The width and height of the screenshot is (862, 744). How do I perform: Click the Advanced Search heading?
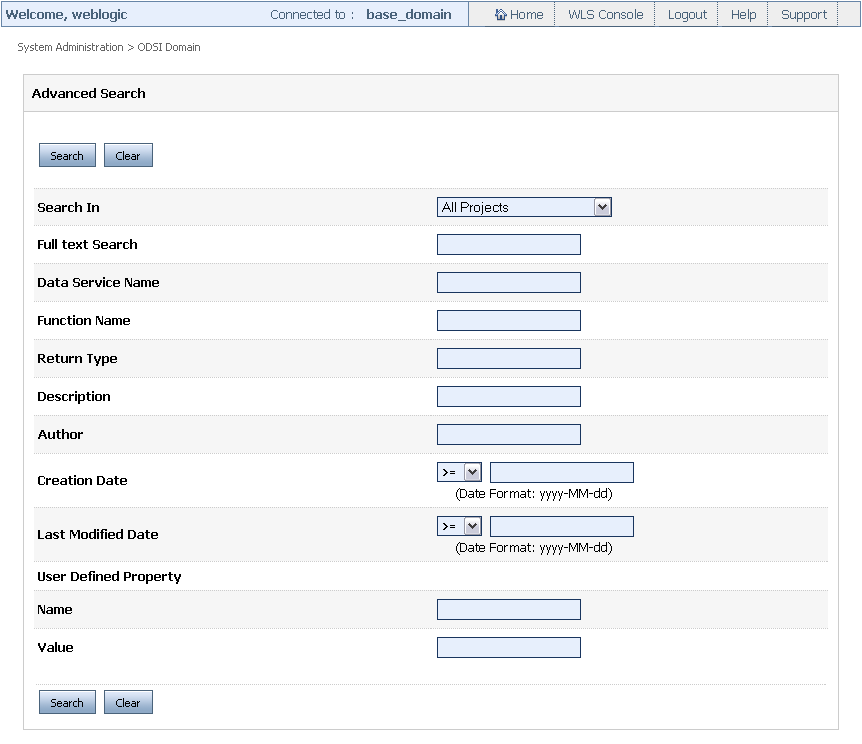(89, 93)
